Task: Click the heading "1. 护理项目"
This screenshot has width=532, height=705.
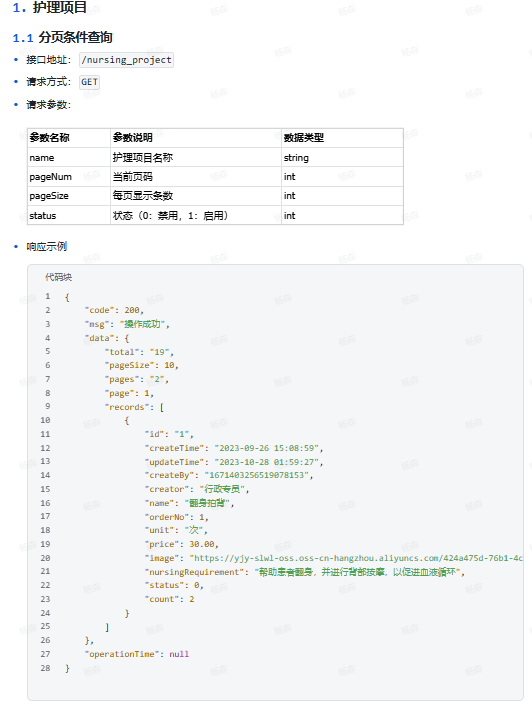Action: tap(49, 8)
